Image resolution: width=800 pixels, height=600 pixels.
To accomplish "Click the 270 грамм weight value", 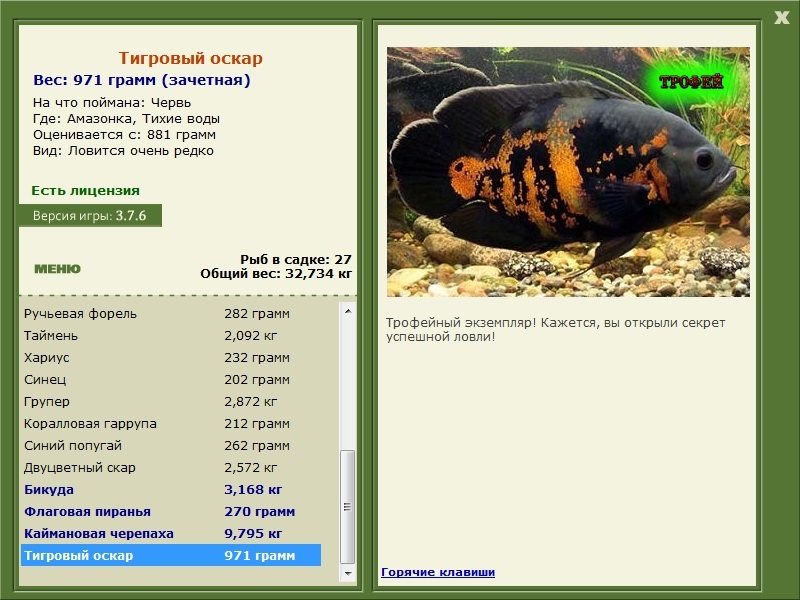I will pyautogui.click(x=260, y=512).
